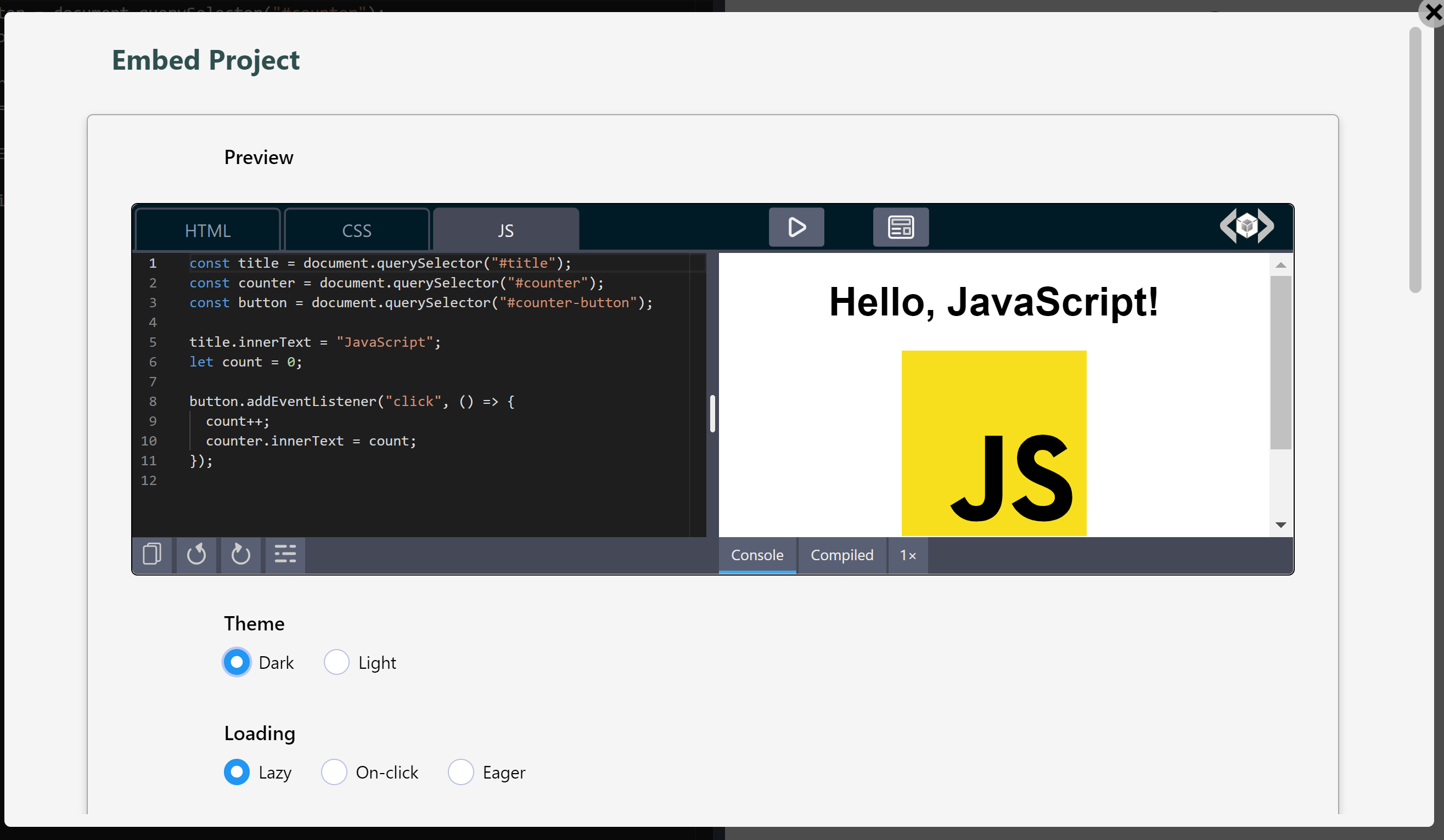Image resolution: width=1444 pixels, height=840 pixels.
Task: Refresh the preview pane
Action: [x=240, y=554]
